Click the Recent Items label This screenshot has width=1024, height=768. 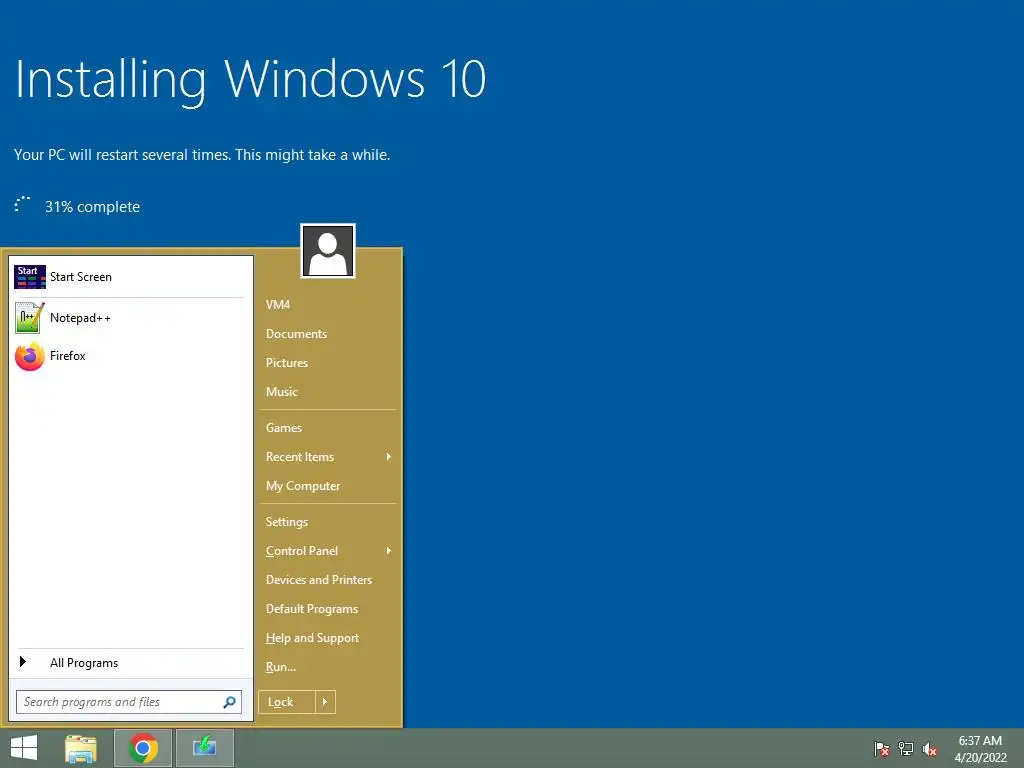(x=300, y=457)
